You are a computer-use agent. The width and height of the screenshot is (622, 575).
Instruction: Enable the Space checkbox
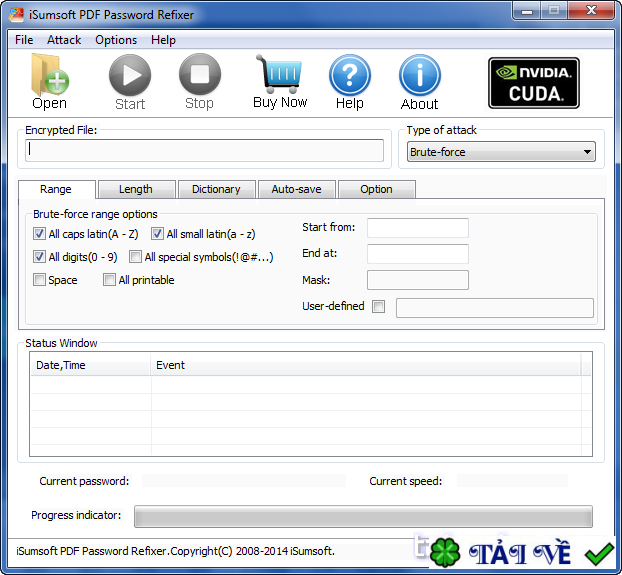coord(39,280)
